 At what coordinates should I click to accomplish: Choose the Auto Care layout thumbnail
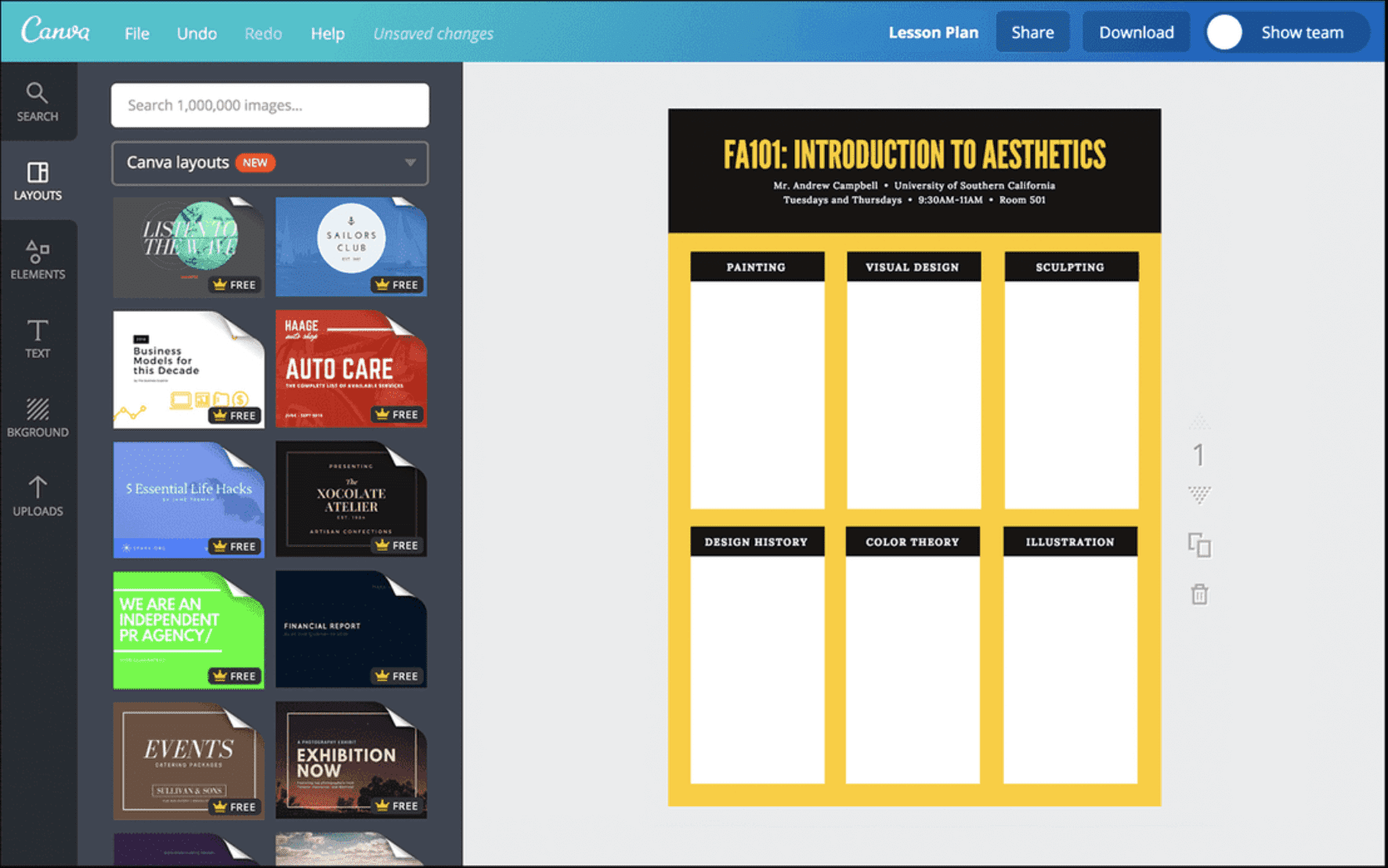pos(351,369)
